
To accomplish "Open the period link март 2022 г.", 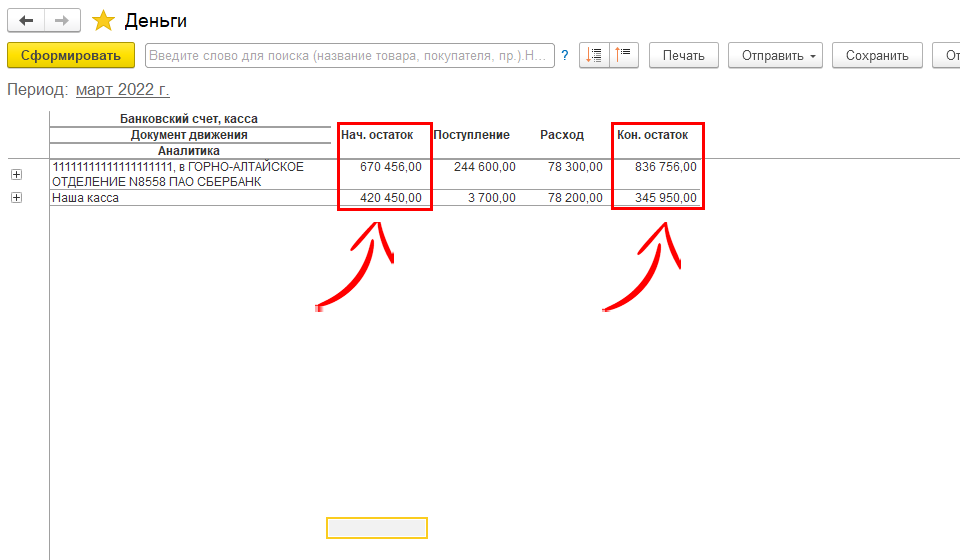I will pyautogui.click(x=122, y=90).
